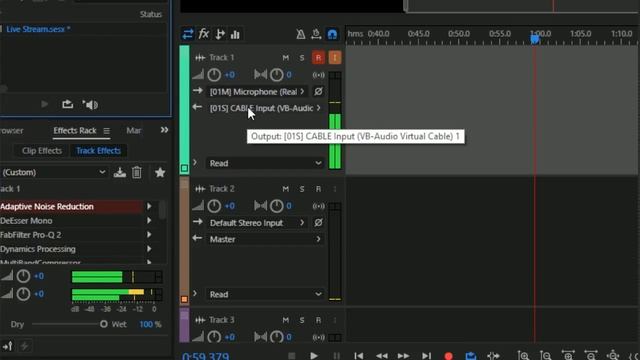Screen dimensions: 640x360
Task: Toggle global clip stretching icon
Action: [x=316, y=34]
